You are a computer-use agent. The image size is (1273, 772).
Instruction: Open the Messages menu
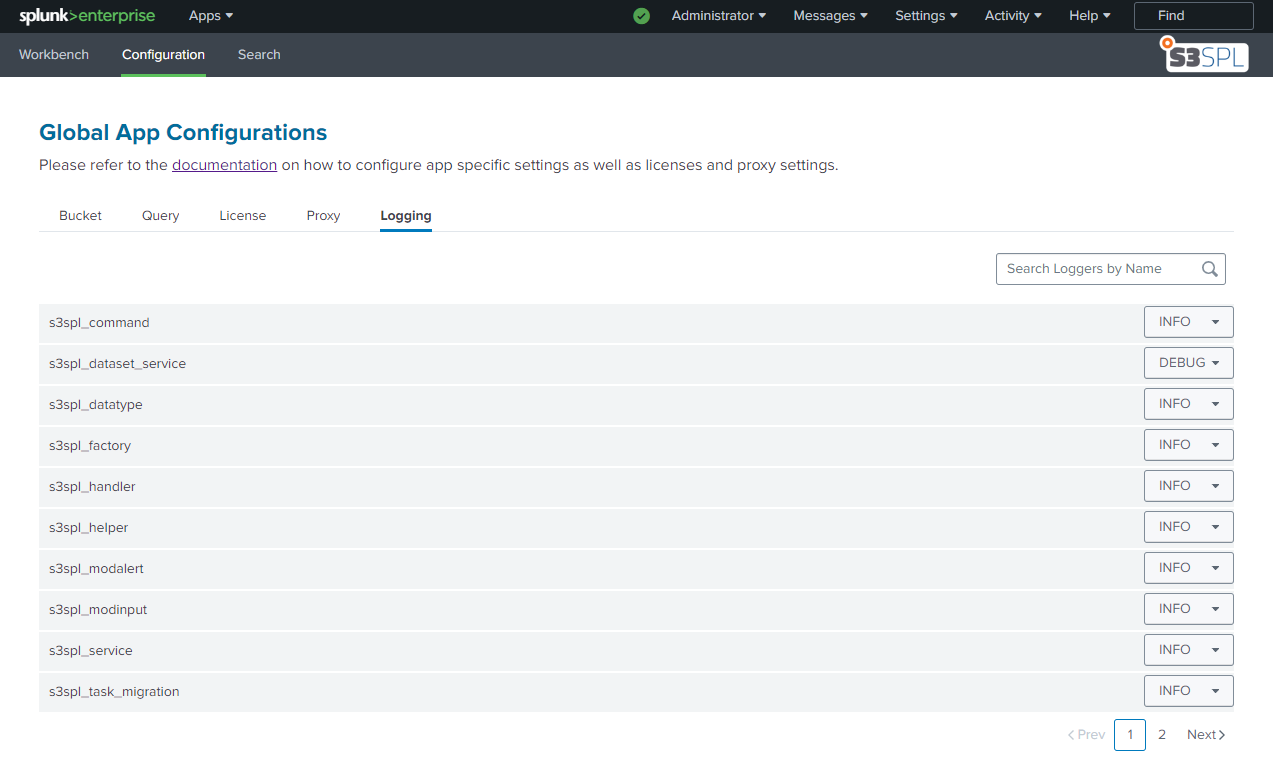click(830, 16)
